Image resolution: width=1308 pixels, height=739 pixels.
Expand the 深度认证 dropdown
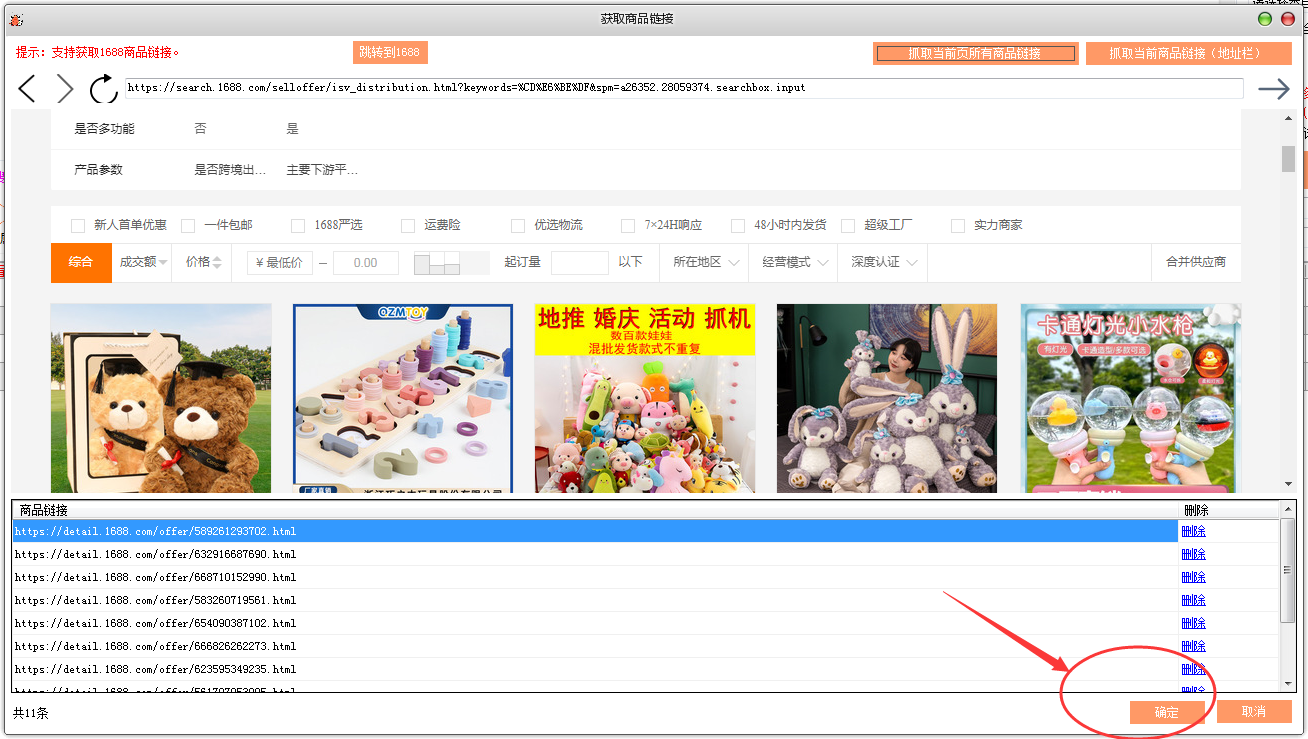[x=884, y=262]
